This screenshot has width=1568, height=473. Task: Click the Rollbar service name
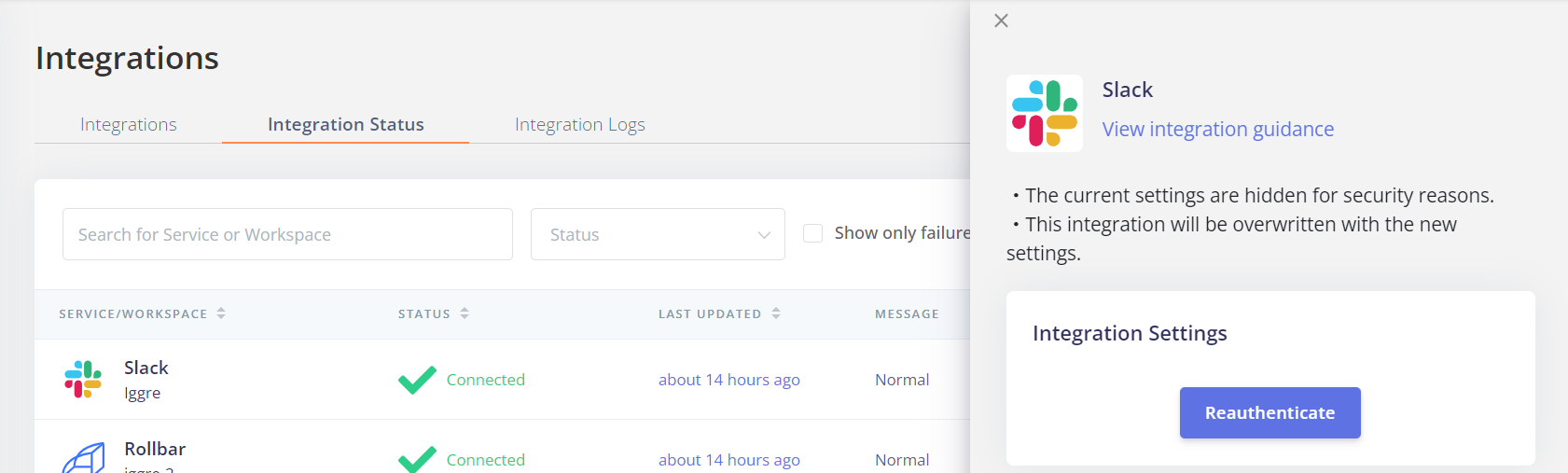pos(155,449)
